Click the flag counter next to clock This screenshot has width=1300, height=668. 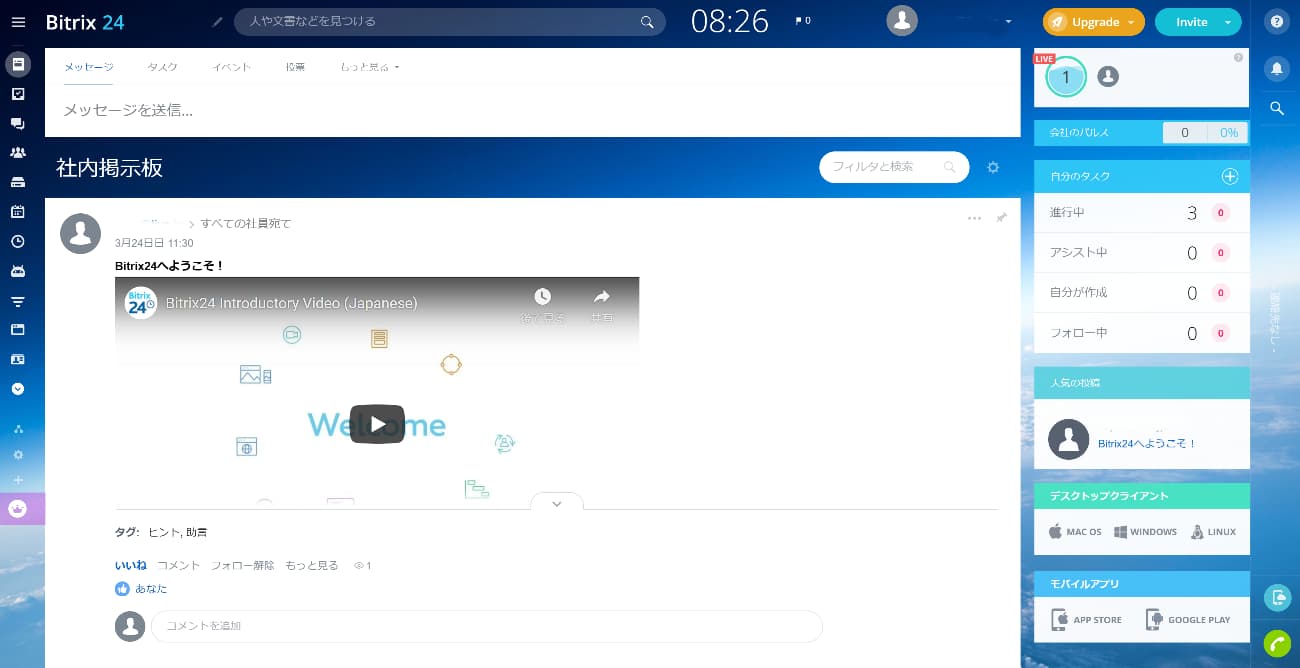point(803,21)
